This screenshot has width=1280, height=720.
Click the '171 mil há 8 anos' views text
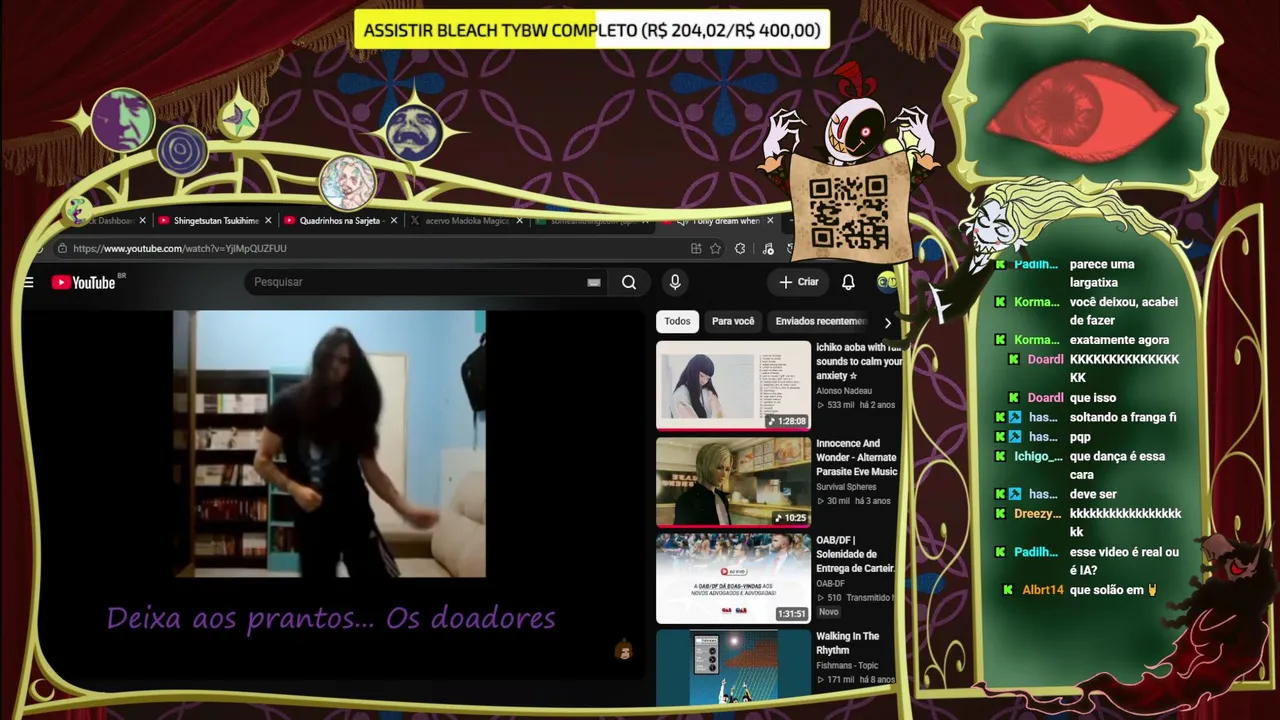(x=856, y=680)
